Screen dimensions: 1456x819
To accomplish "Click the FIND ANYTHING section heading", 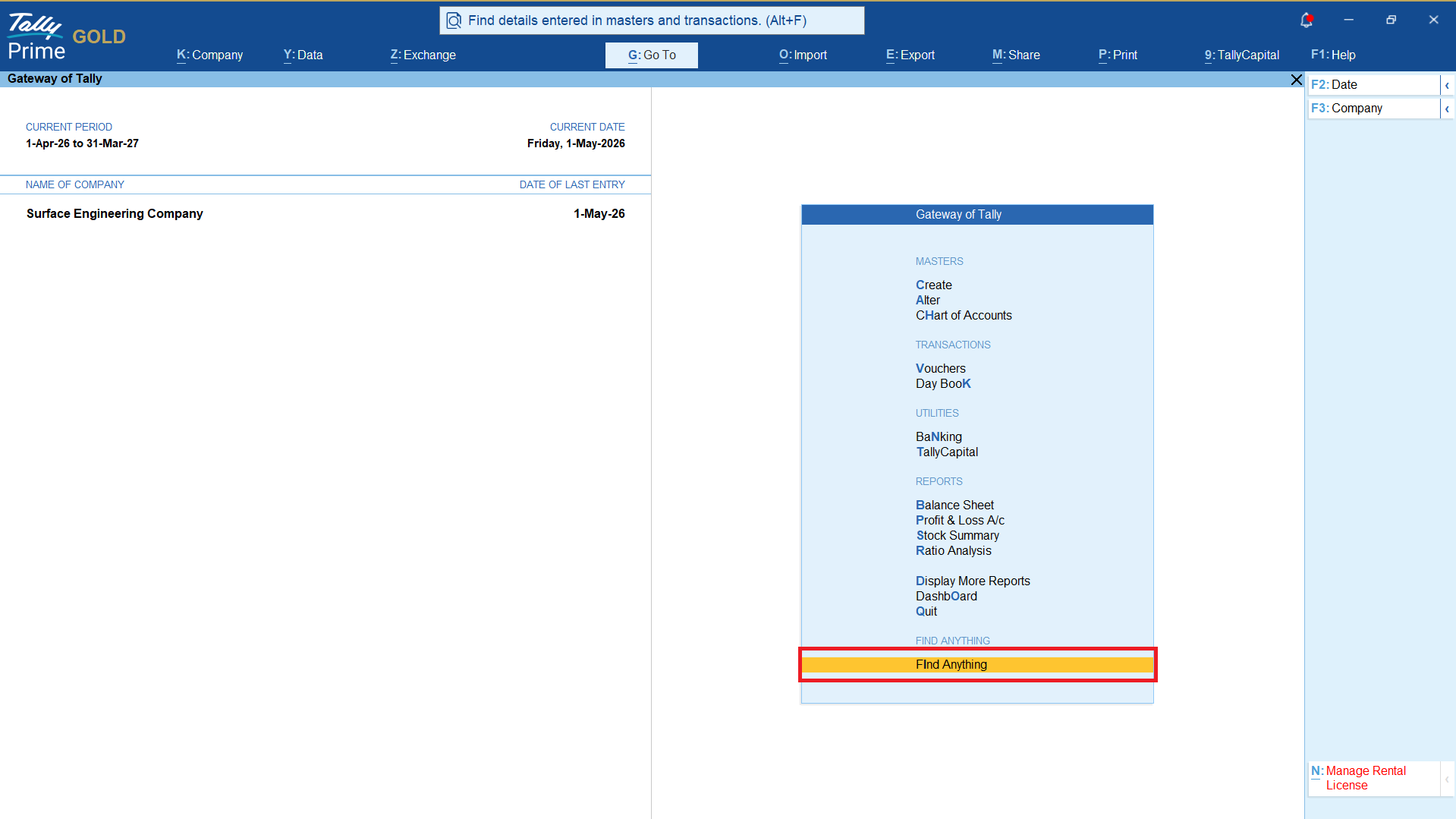I will (x=952, y=641).
